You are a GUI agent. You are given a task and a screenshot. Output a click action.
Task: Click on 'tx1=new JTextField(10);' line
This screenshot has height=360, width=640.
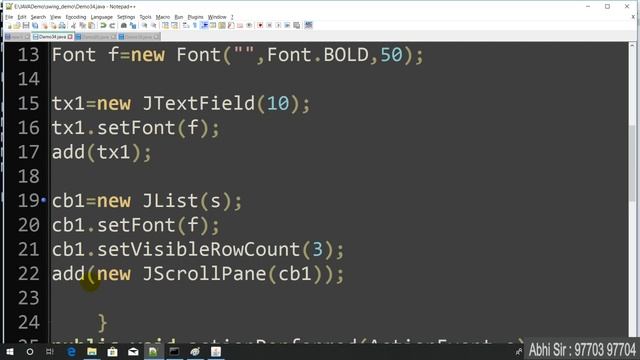pyautogui.click(x=181, y=103)
